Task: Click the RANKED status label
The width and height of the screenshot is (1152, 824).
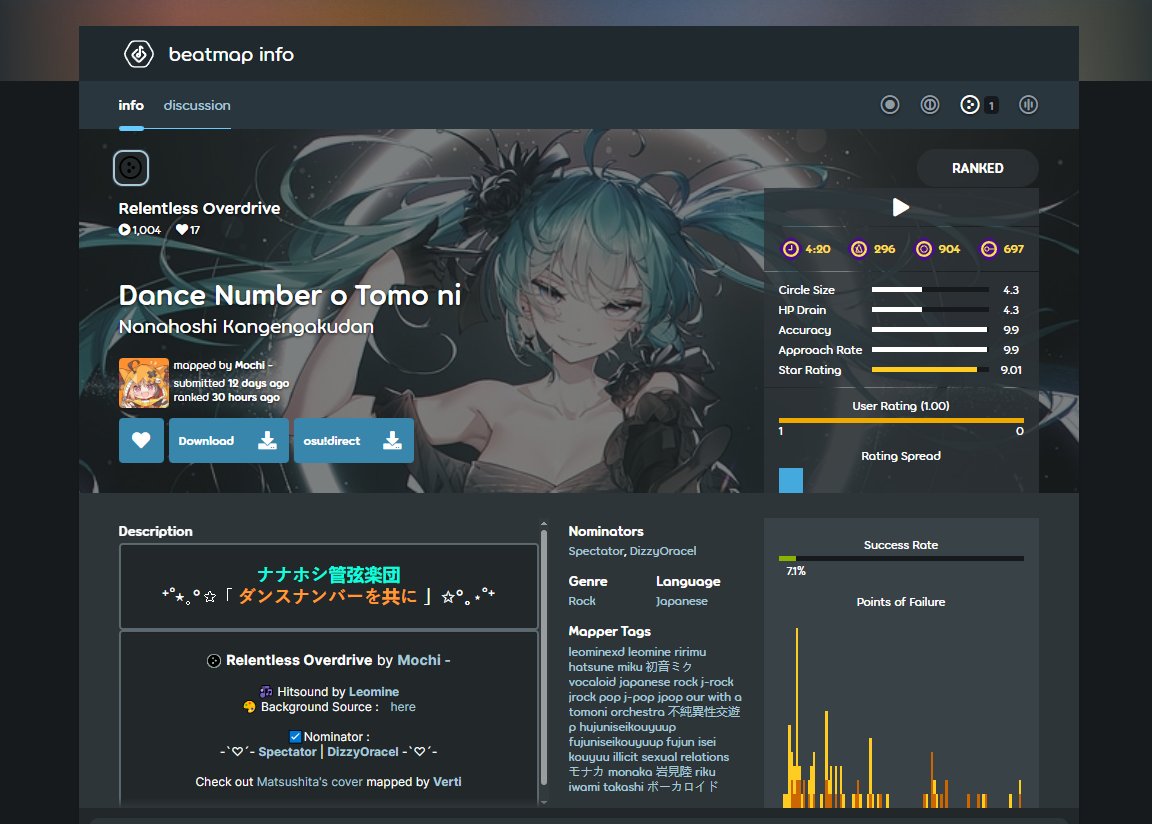Action: coord(977,168)
